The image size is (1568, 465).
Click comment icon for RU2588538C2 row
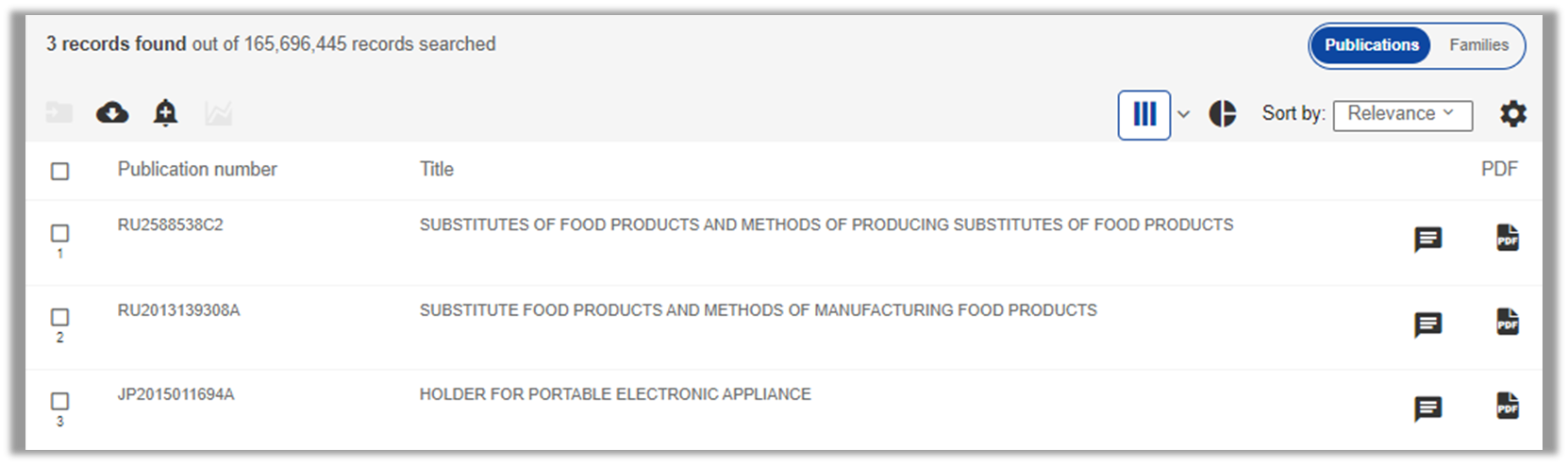1428,240
